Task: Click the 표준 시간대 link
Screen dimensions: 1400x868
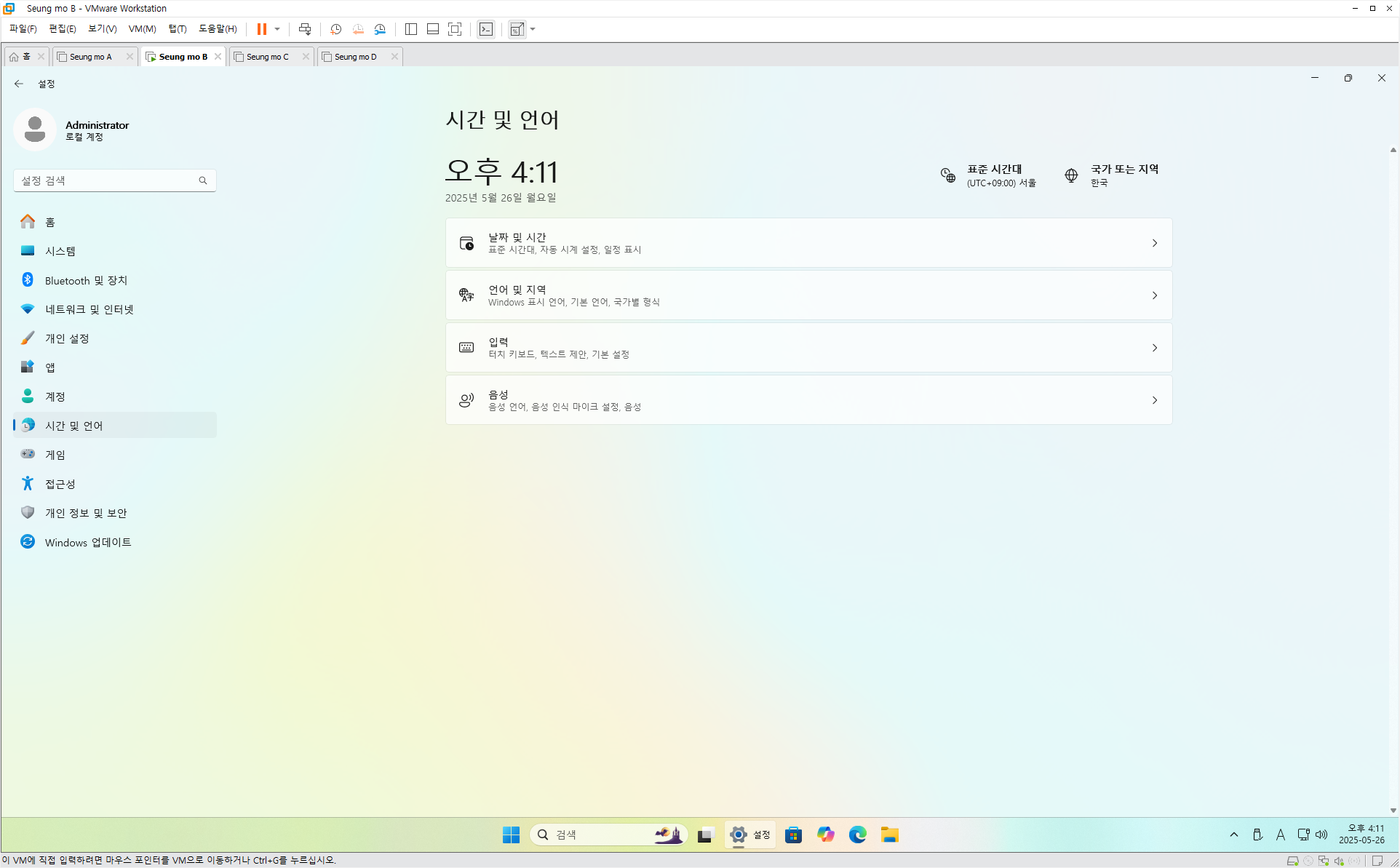Action: click(993, 170)
